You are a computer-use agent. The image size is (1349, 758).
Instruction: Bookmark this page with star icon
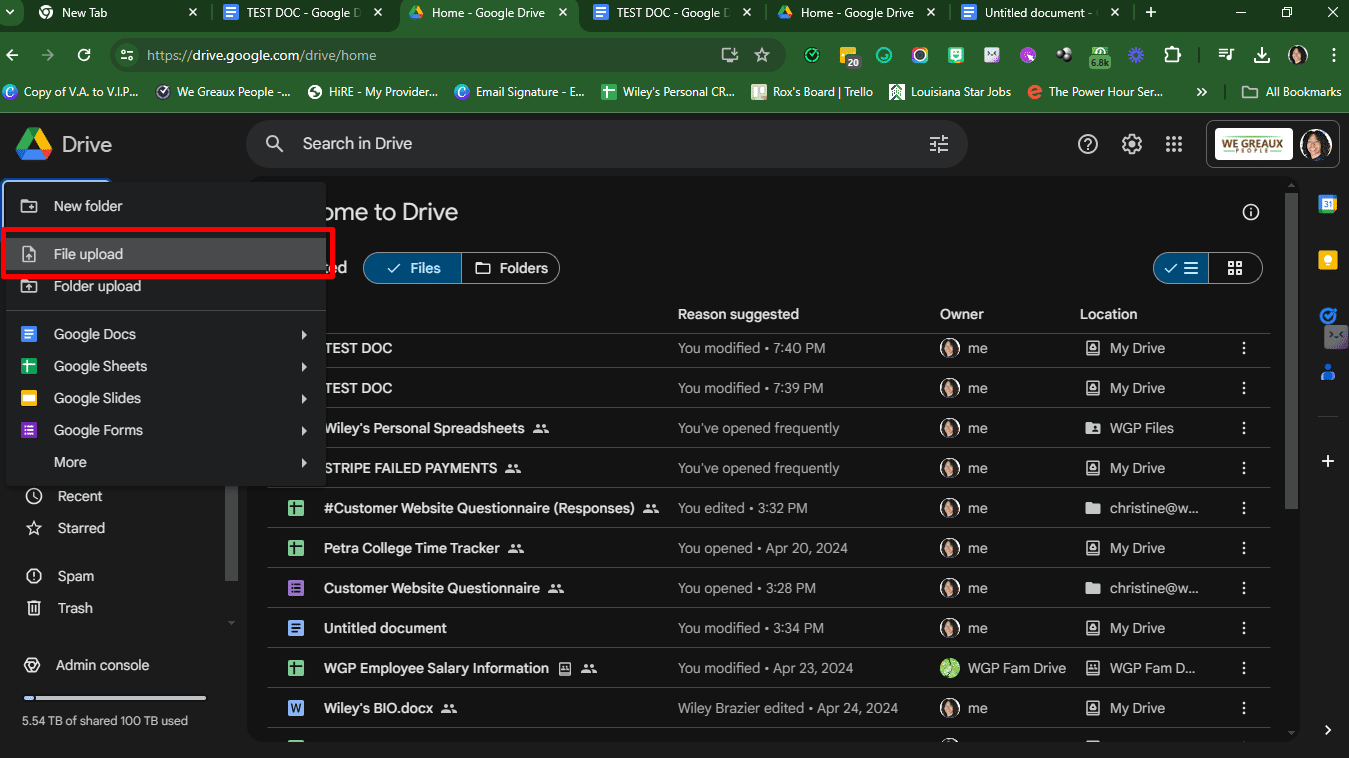(762, 55)
